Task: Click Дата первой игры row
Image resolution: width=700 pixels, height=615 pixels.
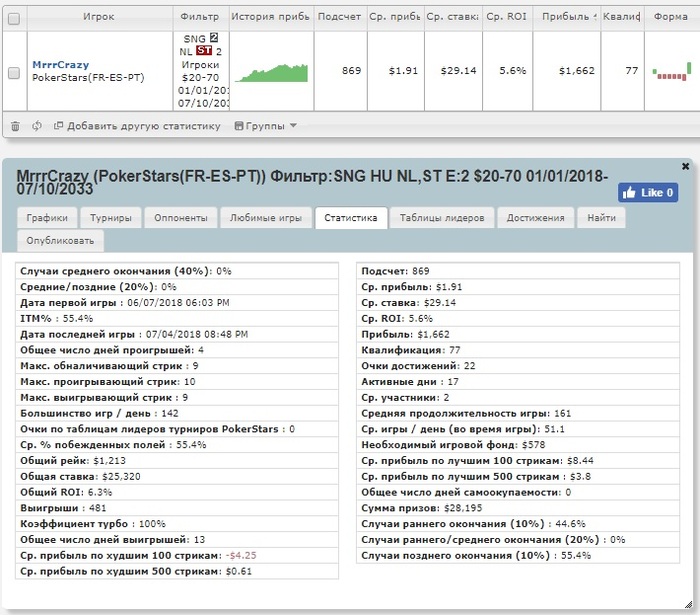Action: pyautogui.click(x=177, y=303)
